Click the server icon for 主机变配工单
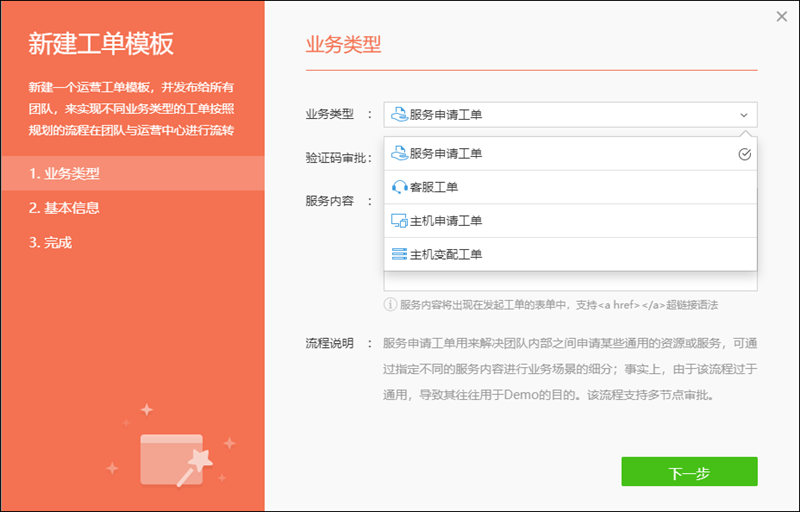The height and width of the screenshot is (512, 800). [399, 255]
